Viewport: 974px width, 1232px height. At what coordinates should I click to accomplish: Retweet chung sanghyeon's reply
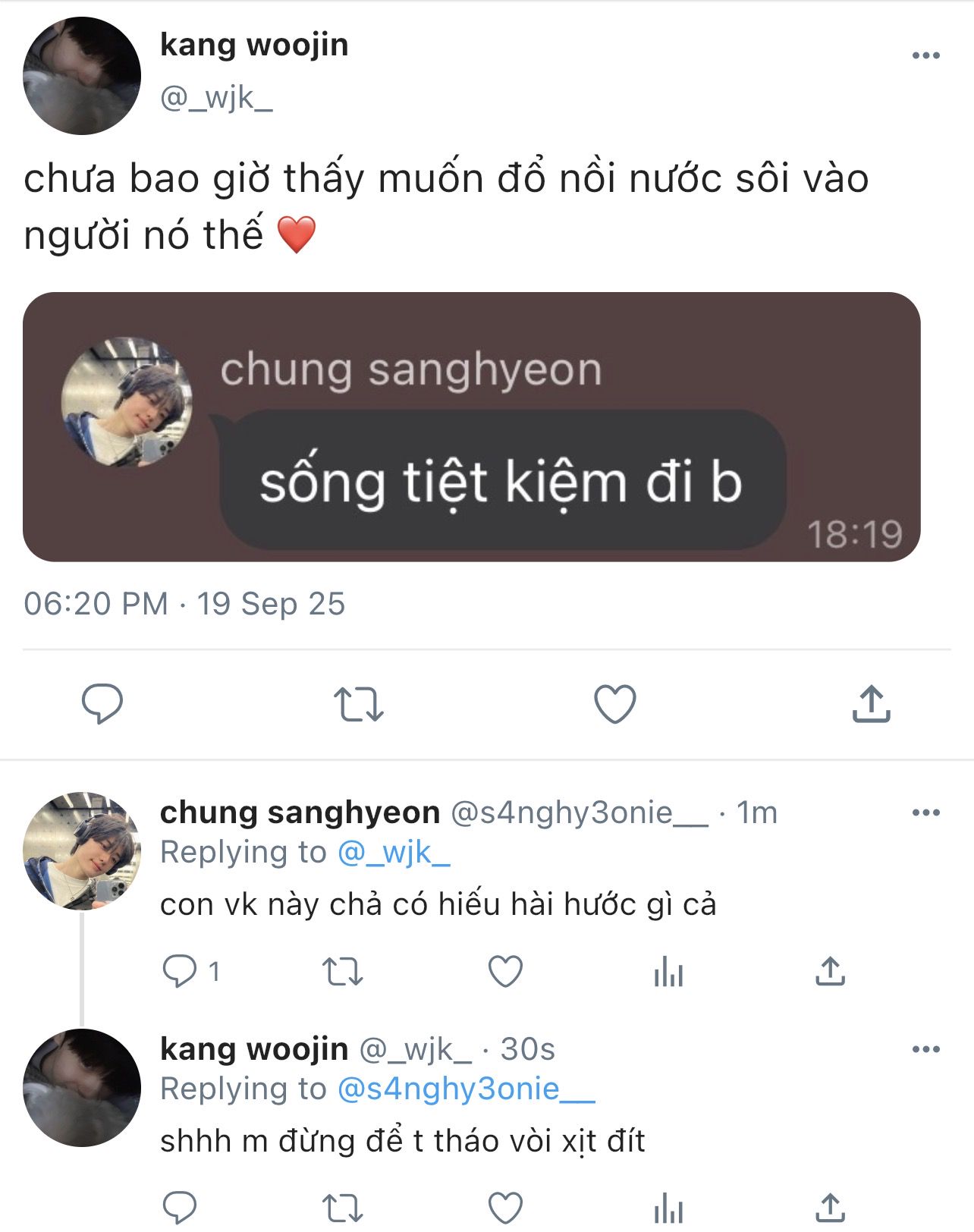[x=343, y=971]
